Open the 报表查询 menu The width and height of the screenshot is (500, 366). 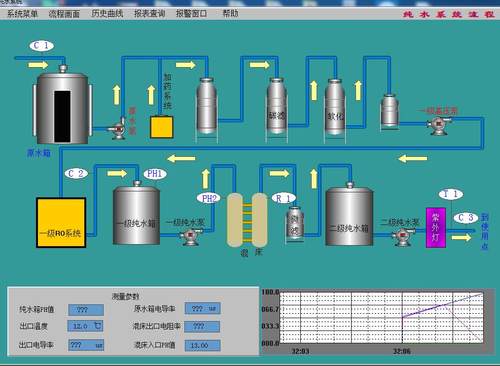click(x=149, y=14)
